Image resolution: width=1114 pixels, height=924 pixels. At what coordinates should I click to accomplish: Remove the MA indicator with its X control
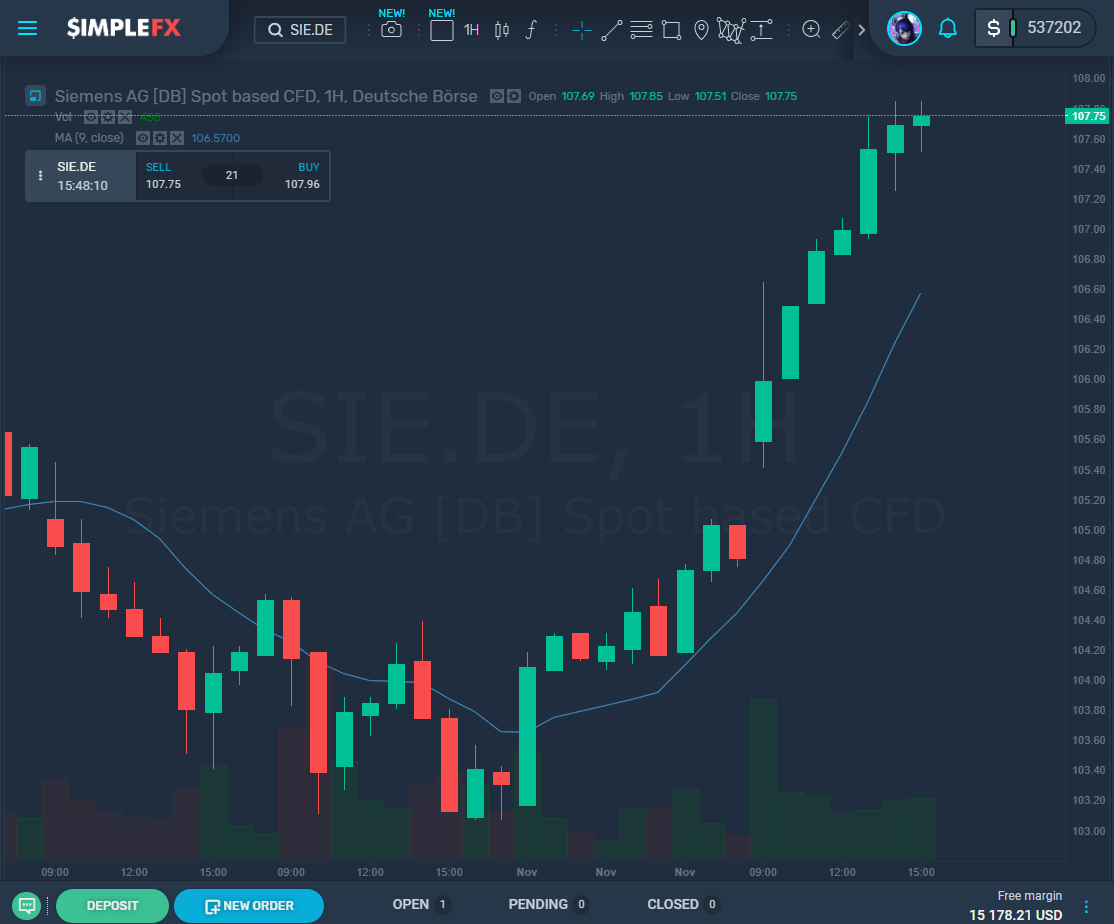click(x=177, y=137)
